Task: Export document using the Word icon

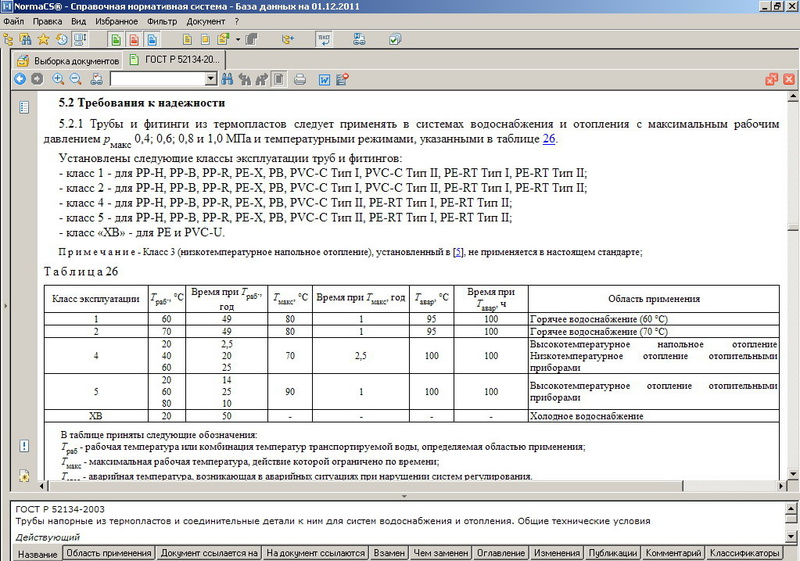Action: point(324,79)
